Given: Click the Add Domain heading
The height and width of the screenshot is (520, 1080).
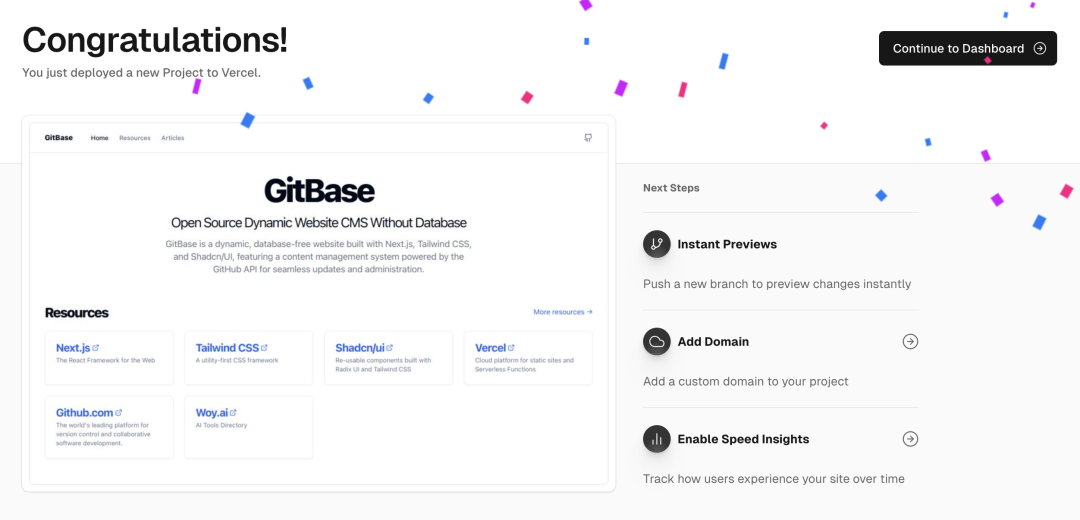Looking at the screenshot, I should pyautogui.click(x=713, y=342).
